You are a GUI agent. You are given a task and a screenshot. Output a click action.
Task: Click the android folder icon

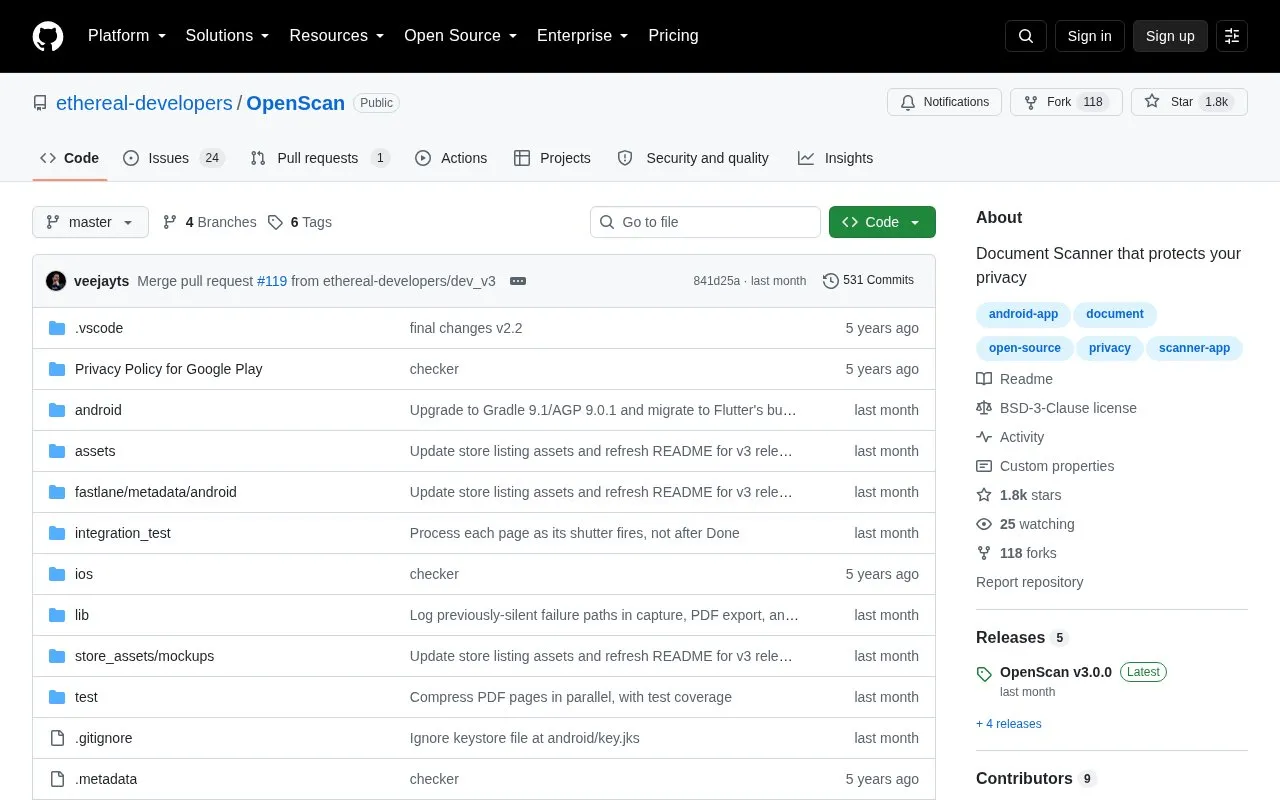tap(57, 410)
